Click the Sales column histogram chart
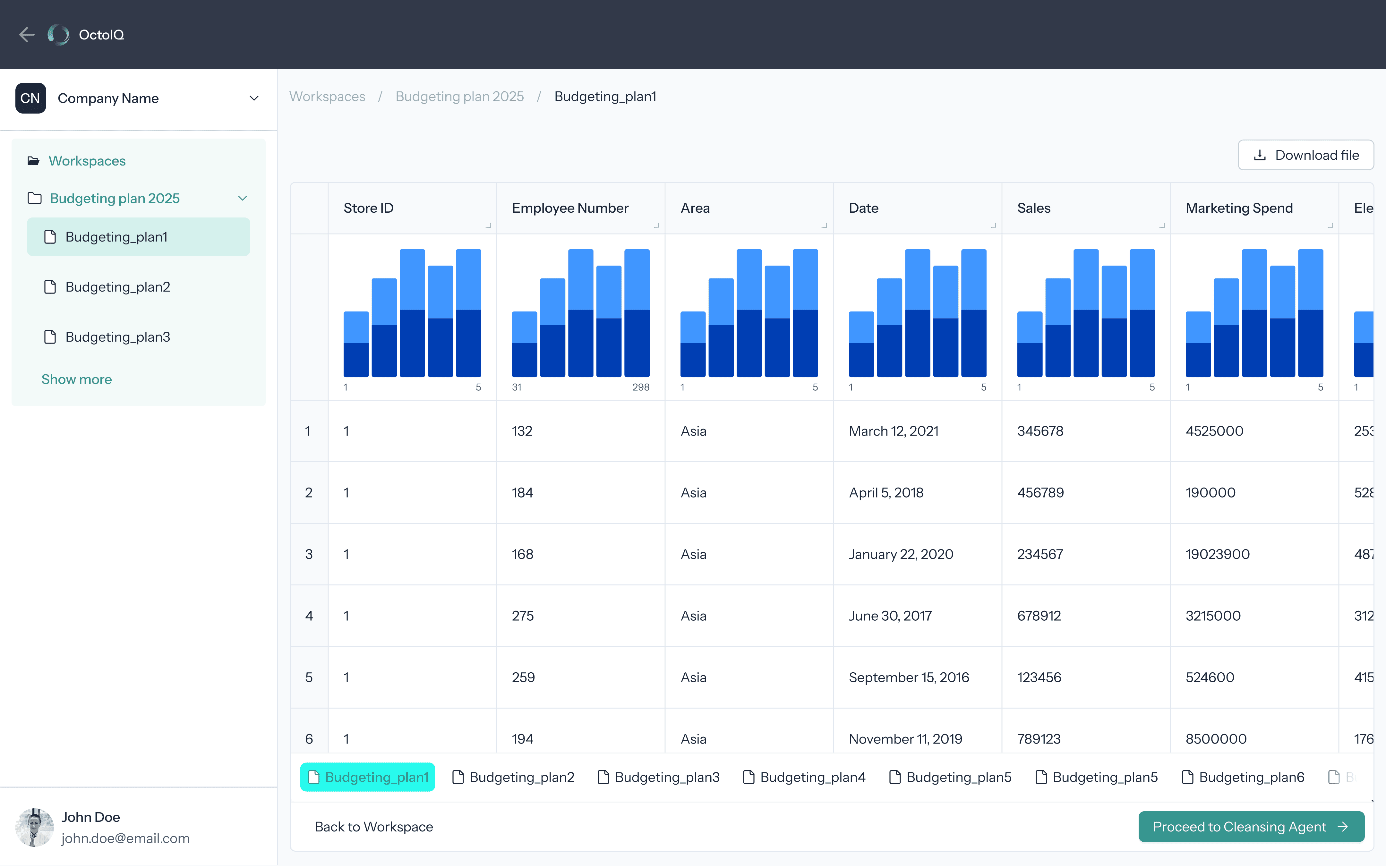This screenshot has width=1386, height=868. (x=1085, y=313)
